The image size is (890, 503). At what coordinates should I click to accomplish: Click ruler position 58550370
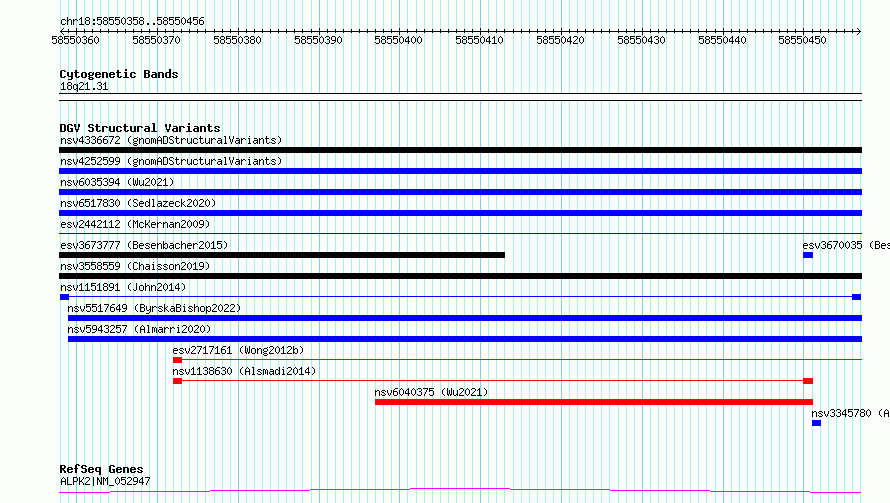click(156, 40)
